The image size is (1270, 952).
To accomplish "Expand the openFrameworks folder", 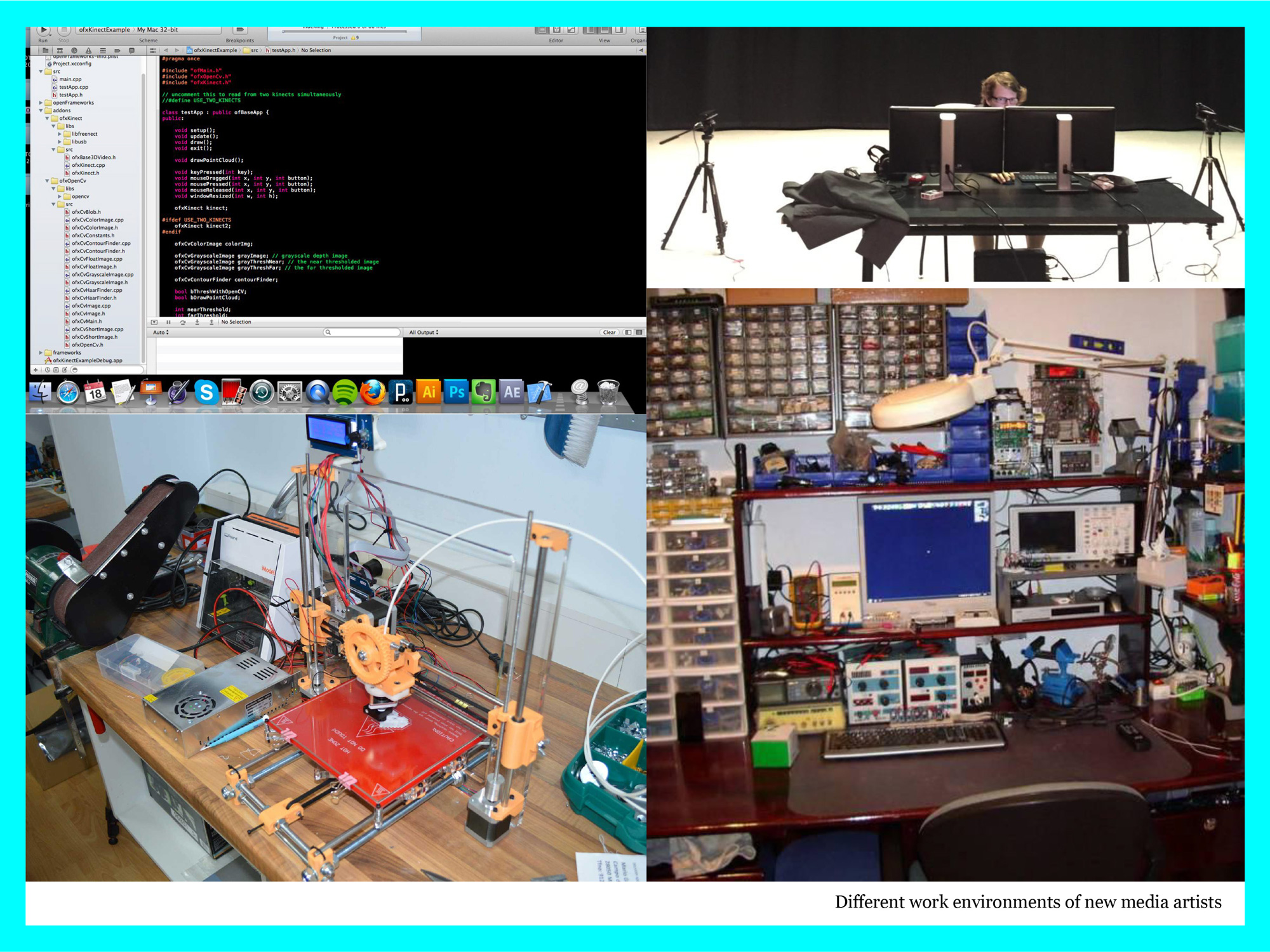I will point(41,103).
